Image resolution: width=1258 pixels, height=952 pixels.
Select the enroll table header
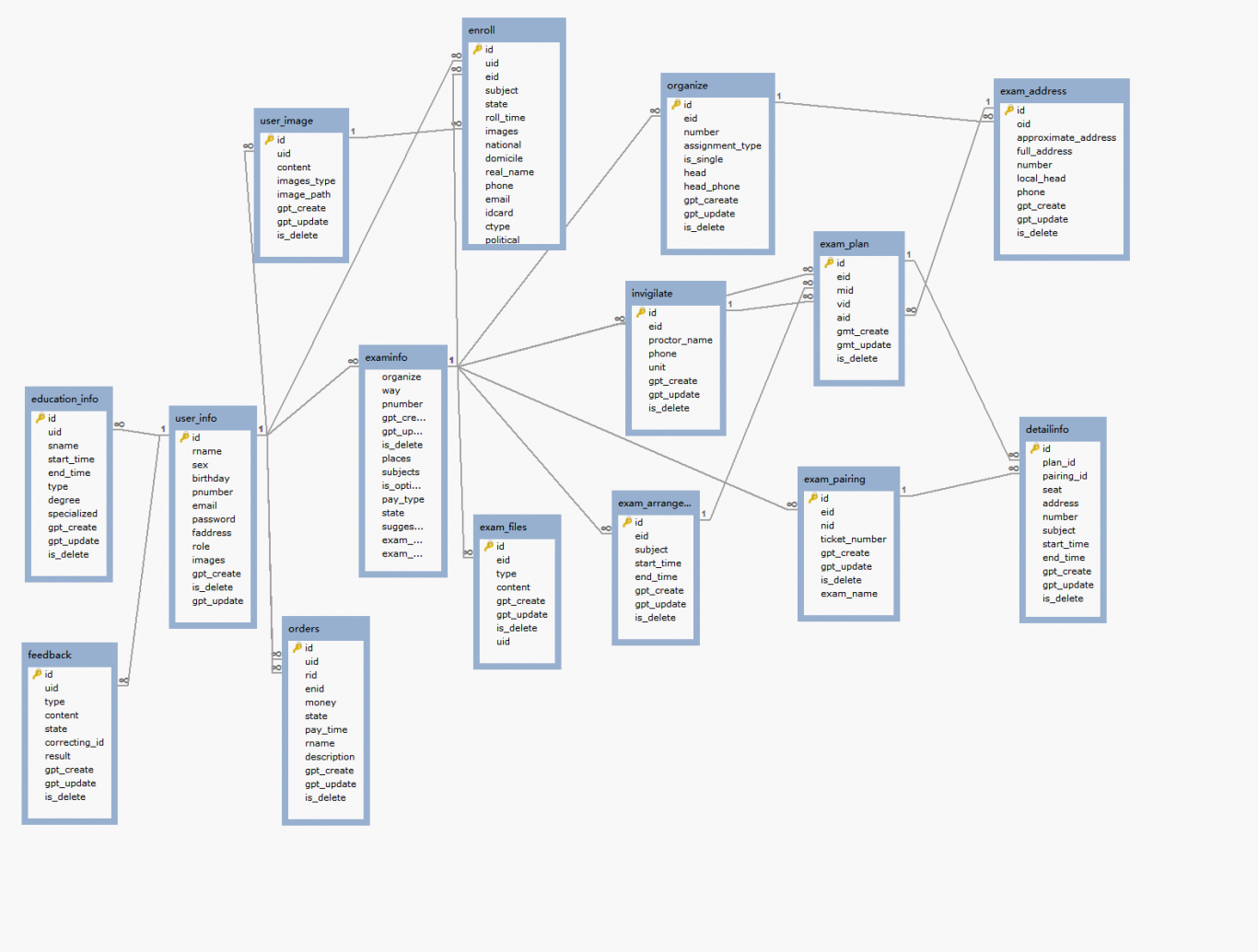coord(514,30)
